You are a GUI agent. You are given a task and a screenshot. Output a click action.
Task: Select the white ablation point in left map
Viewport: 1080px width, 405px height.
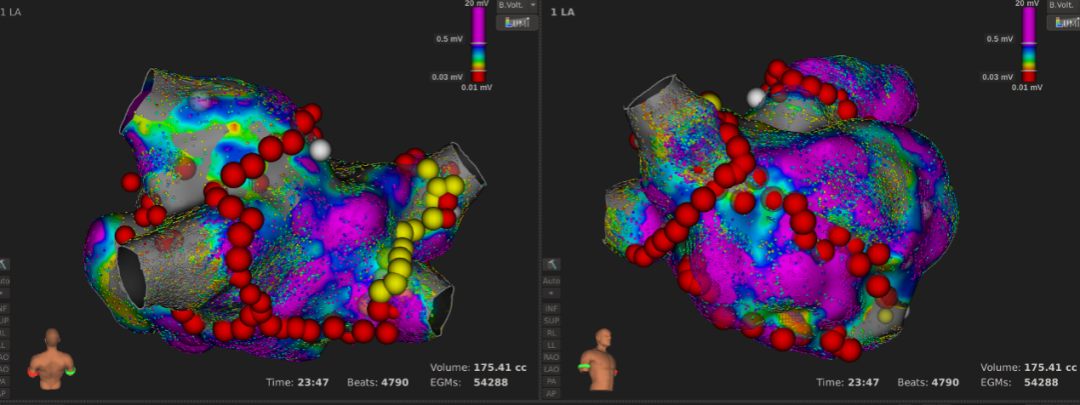(x=320, y=150)
